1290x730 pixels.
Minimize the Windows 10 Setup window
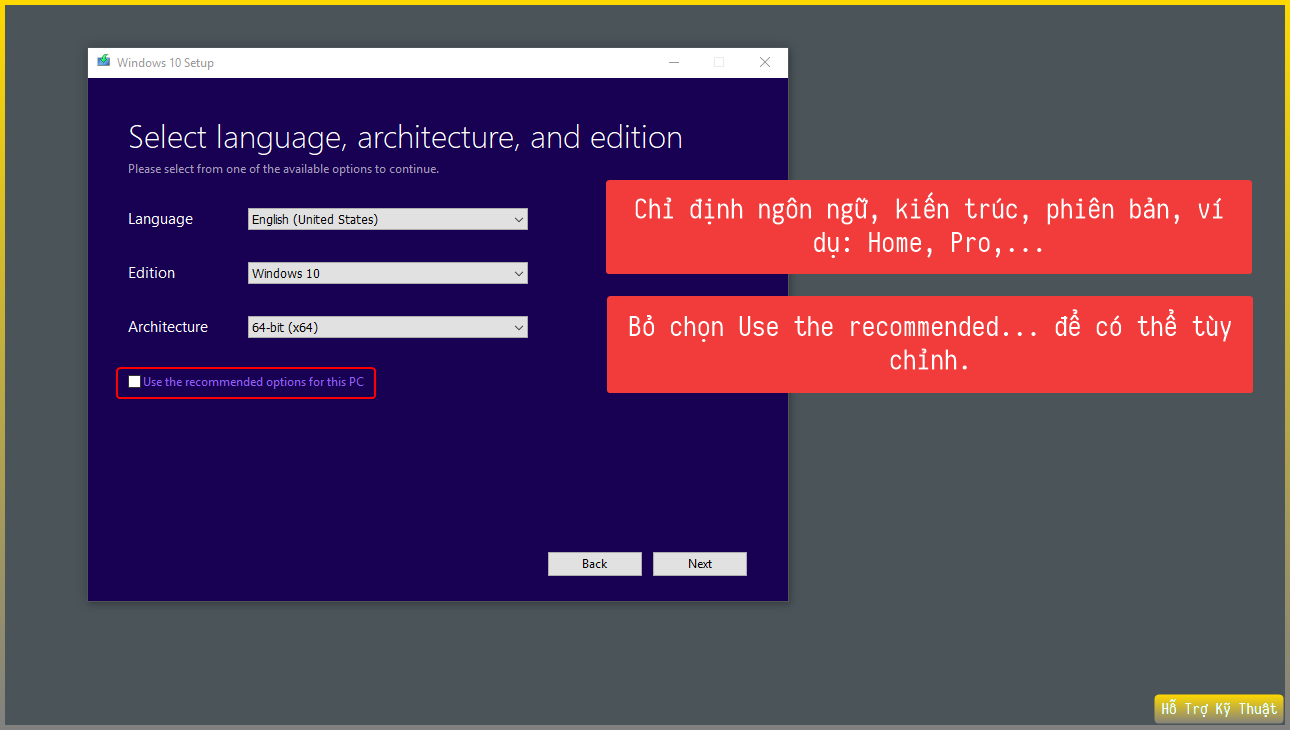point(673,62)
